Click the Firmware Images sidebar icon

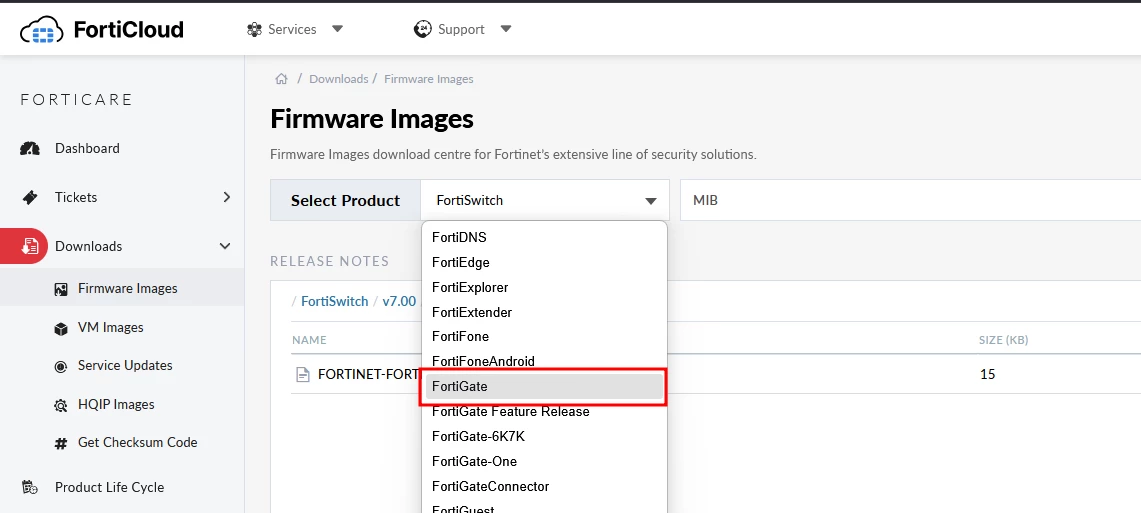[x=61, y=290]
